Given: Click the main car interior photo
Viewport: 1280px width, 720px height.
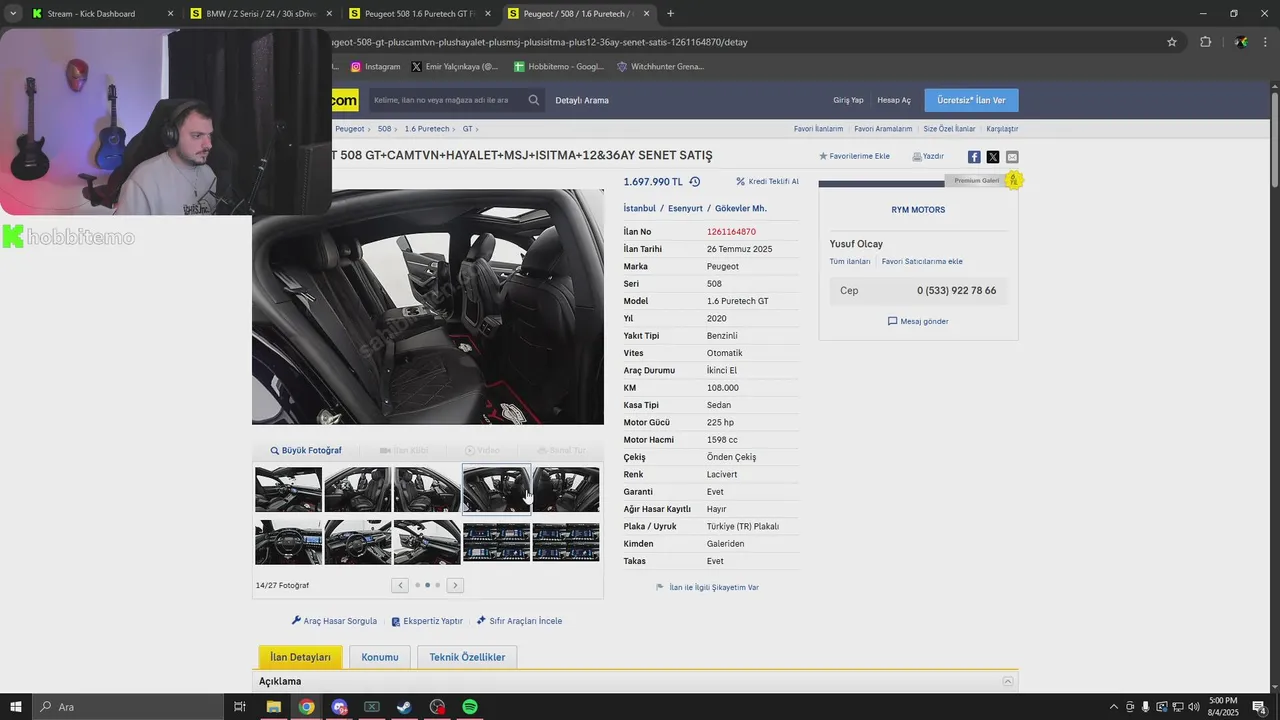Looking at the screenshot, I should (x=428, y=307).
